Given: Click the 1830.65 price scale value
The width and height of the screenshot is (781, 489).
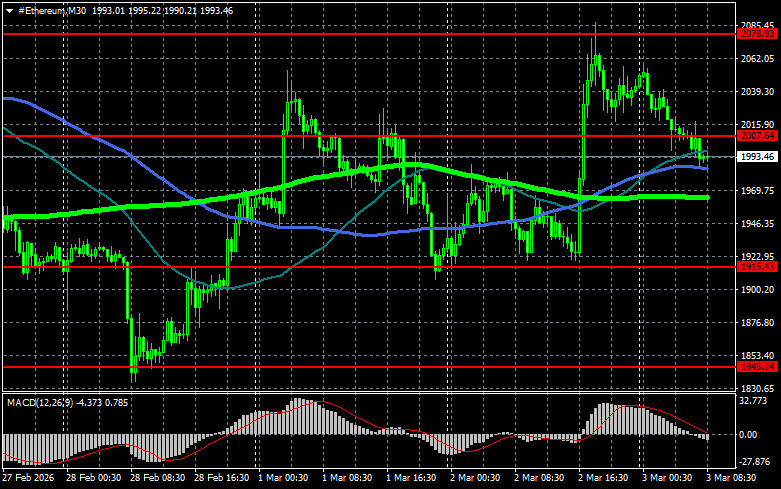Looking at the screenshot, I should pyautogui.click(x=757, y=388).
